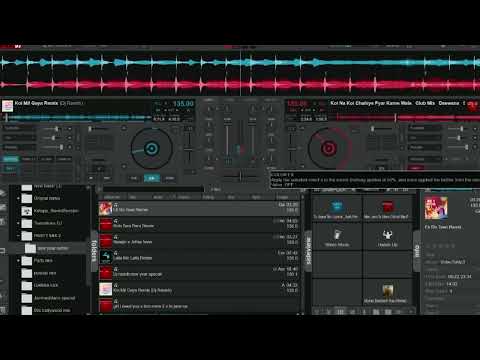Click the left deck gain knob in the mixer
Screen dimensions: 480x360
227,108
